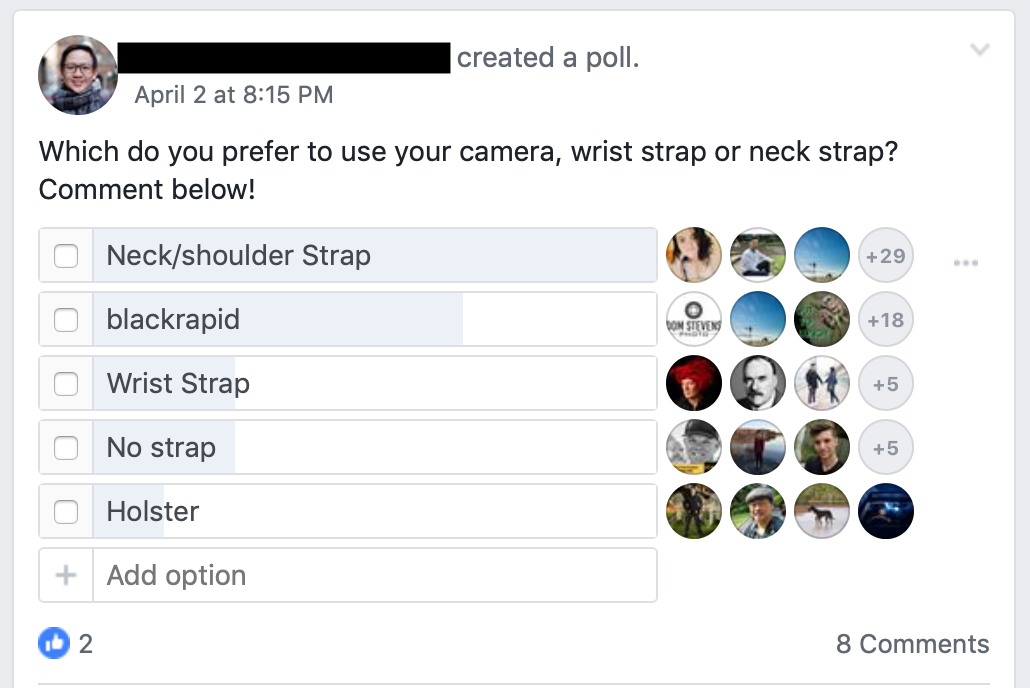Image resolution: width=1030 pixels, height=688 pixels.
Task: Click the Add option text field
Action: [x=374, y=575]
